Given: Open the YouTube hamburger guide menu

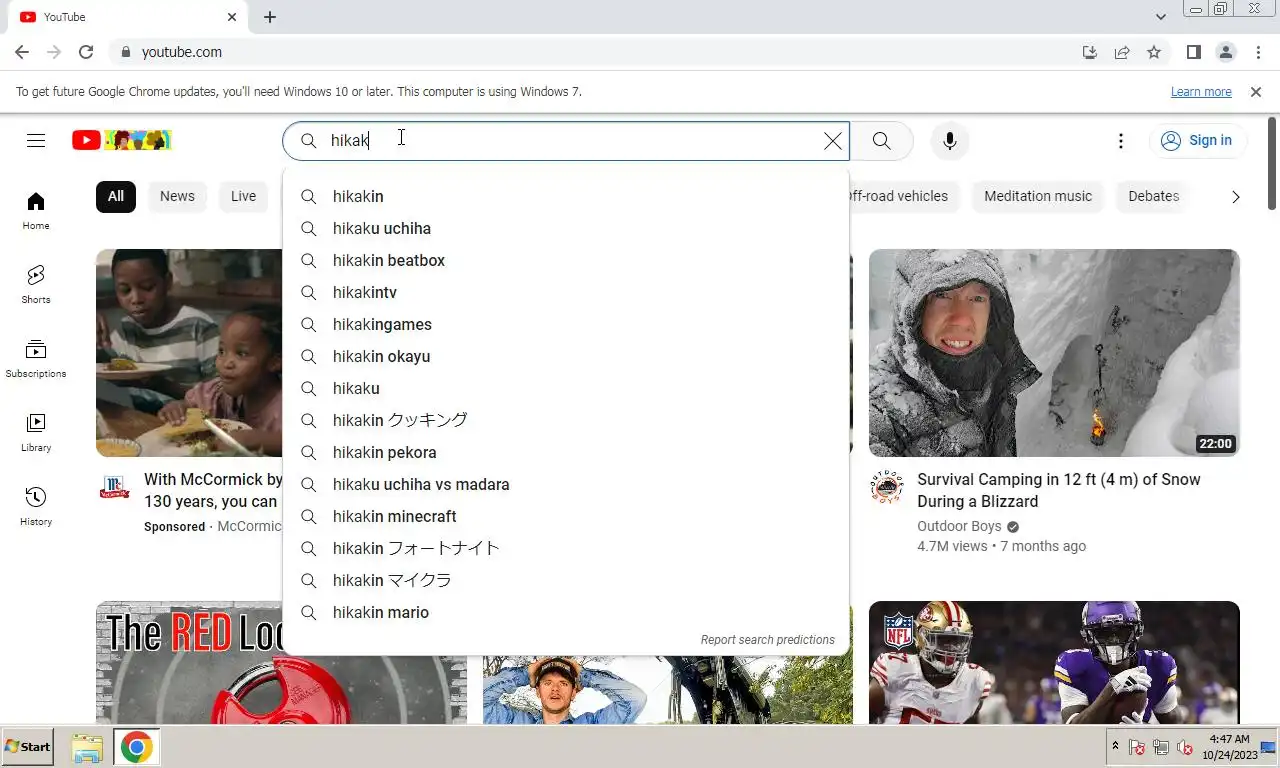Looking at the screenshot, I should [36, 141].
